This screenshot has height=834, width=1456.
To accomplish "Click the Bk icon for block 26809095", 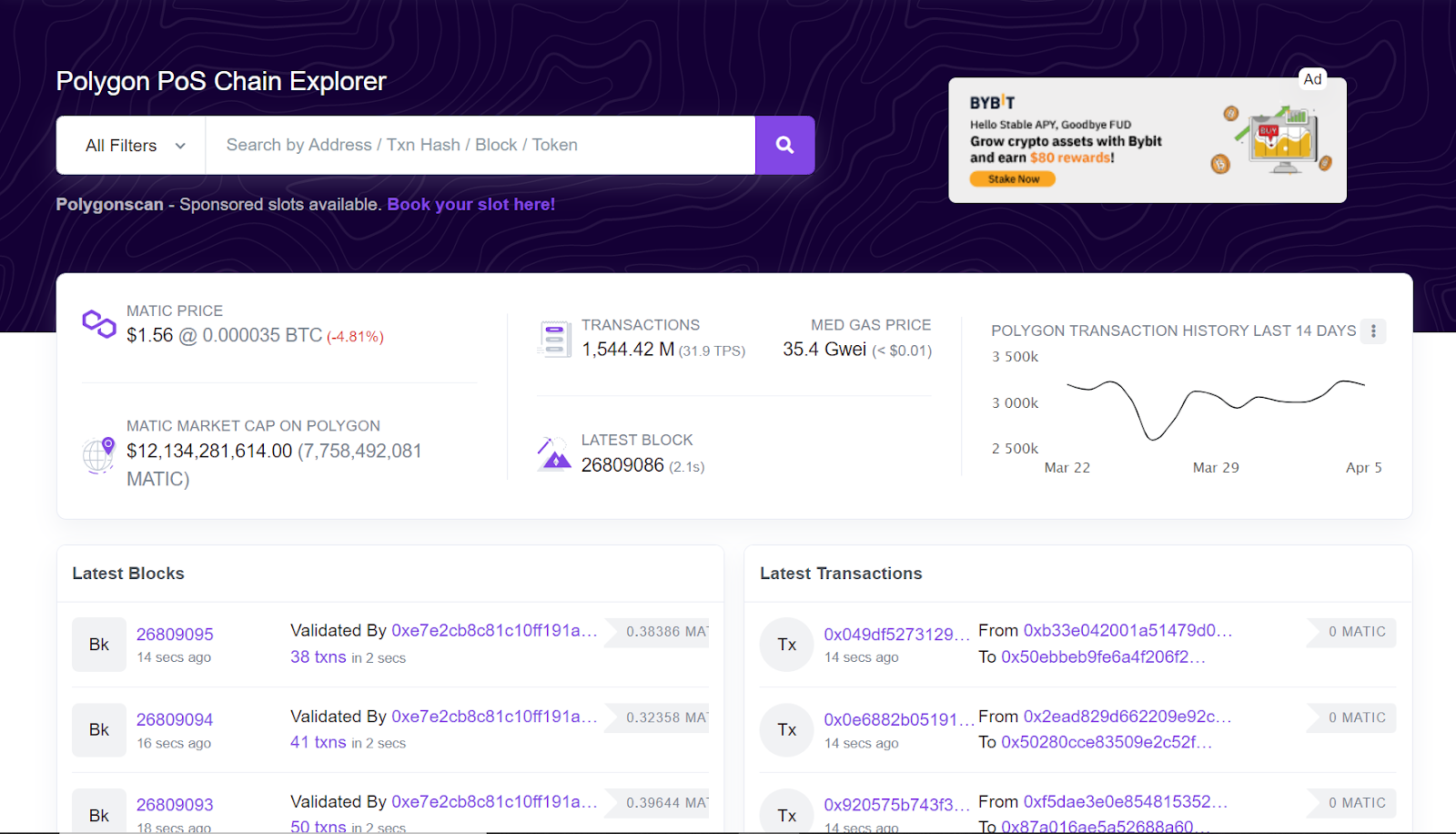I will [x=99, y=645].
